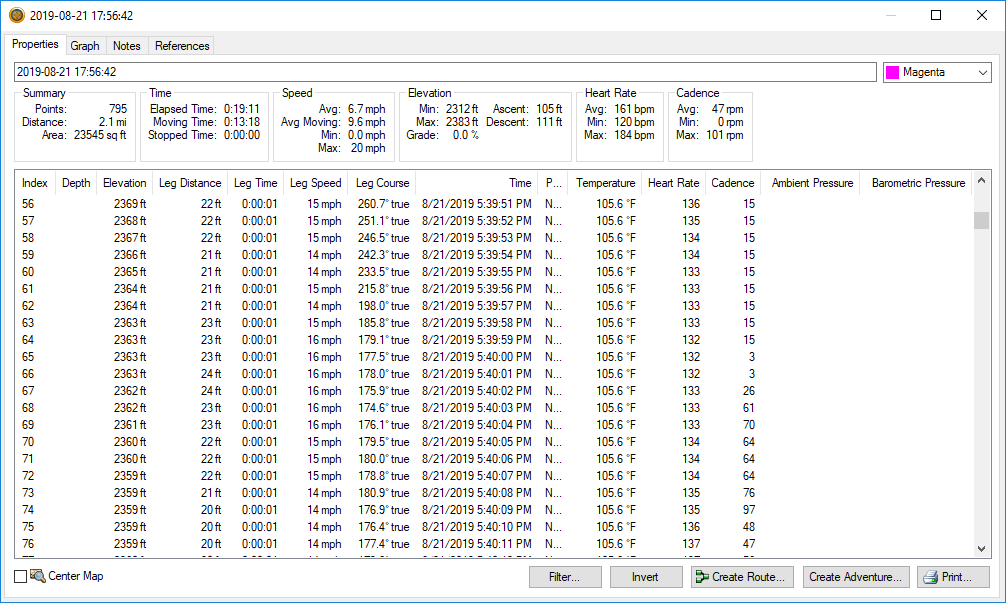Click the Depth column header
Viewport: 1006px width, 603px height.
(76, 183)
